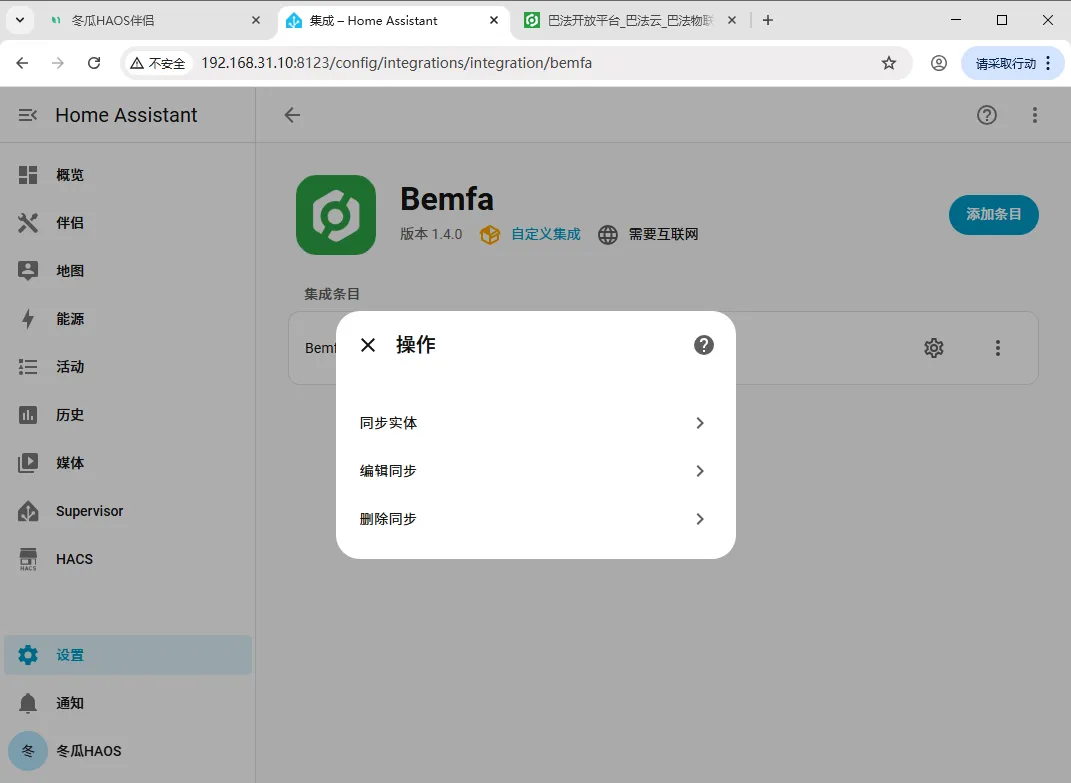Expand chevron next to 编辑同步
Screen dimensions: 1071x783
(699, 471)
